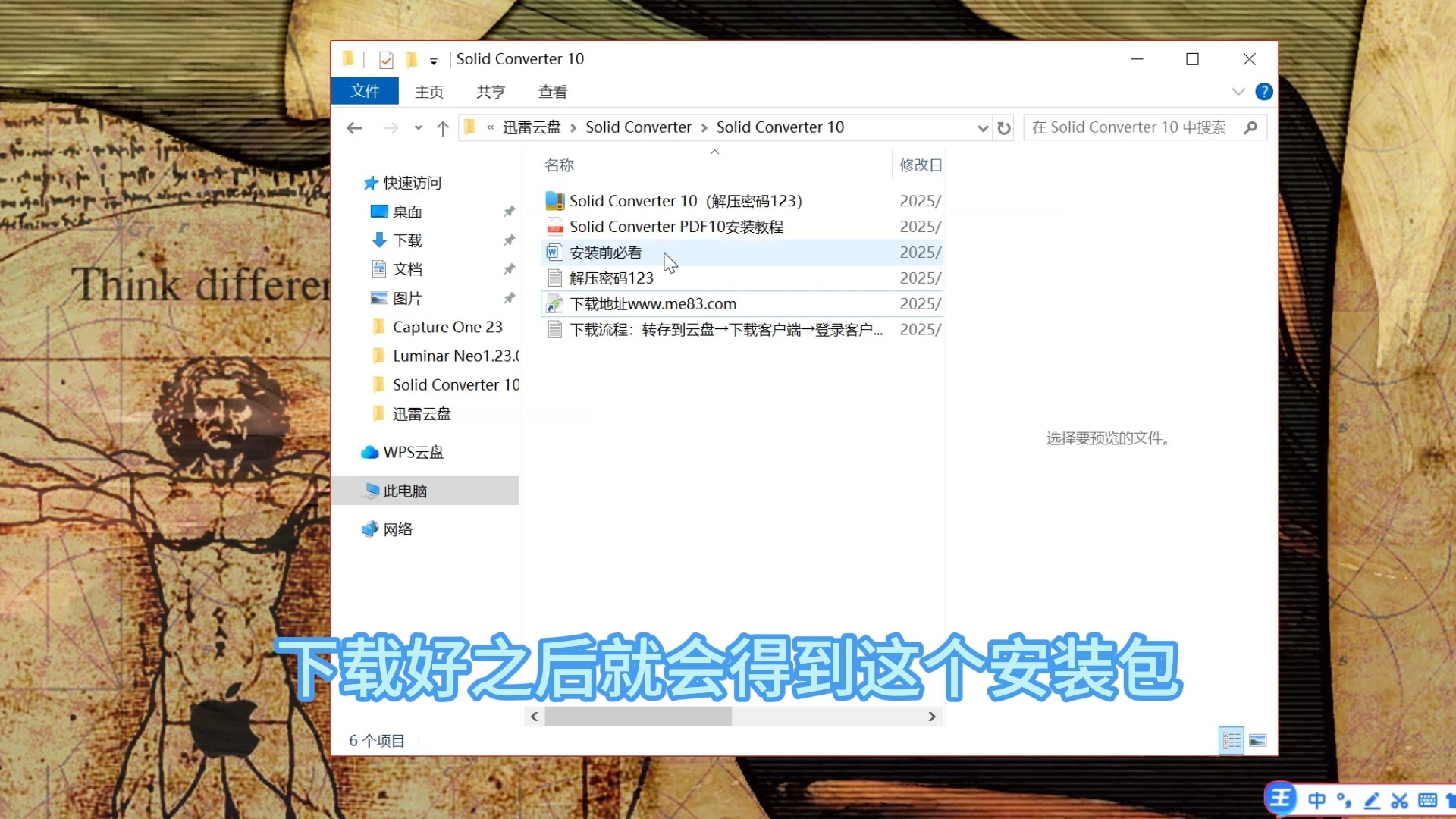Click the horizontal scrollbar left arrow

click(534, 717)
